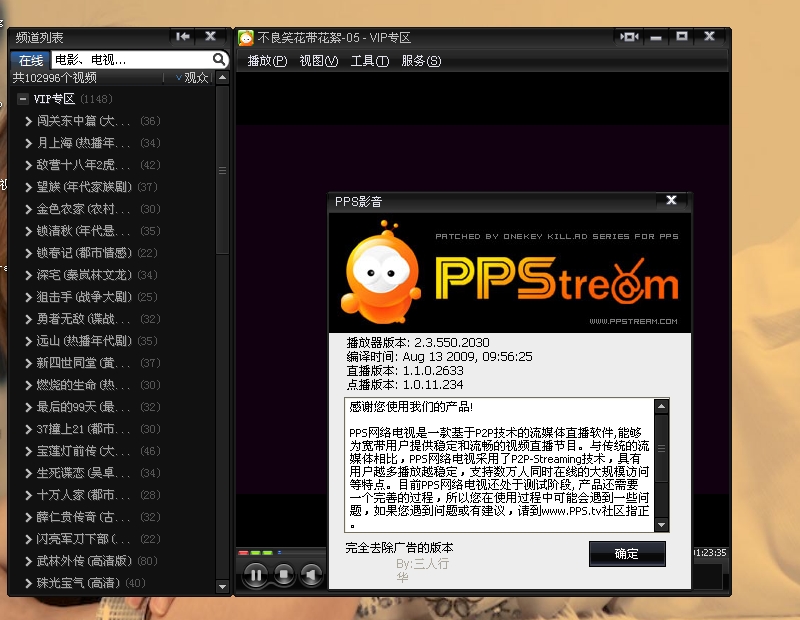Click the 共102996个视频 count label
This screenshot has height=620, width=800.
tap(55, 78)
